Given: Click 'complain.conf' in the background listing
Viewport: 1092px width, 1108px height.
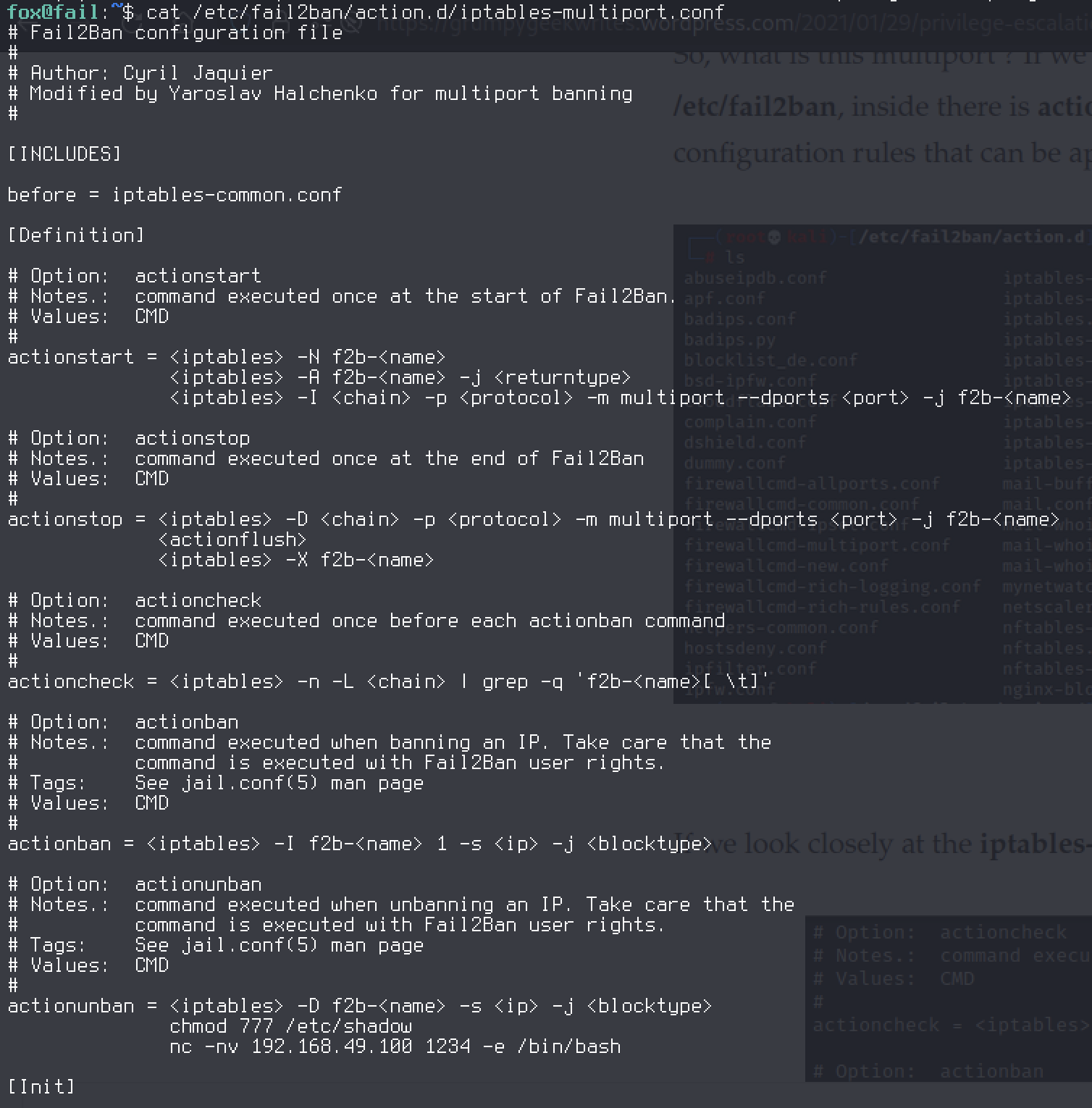Looking at the screenshot, I should pyautogui.click(x=750, y=422).
